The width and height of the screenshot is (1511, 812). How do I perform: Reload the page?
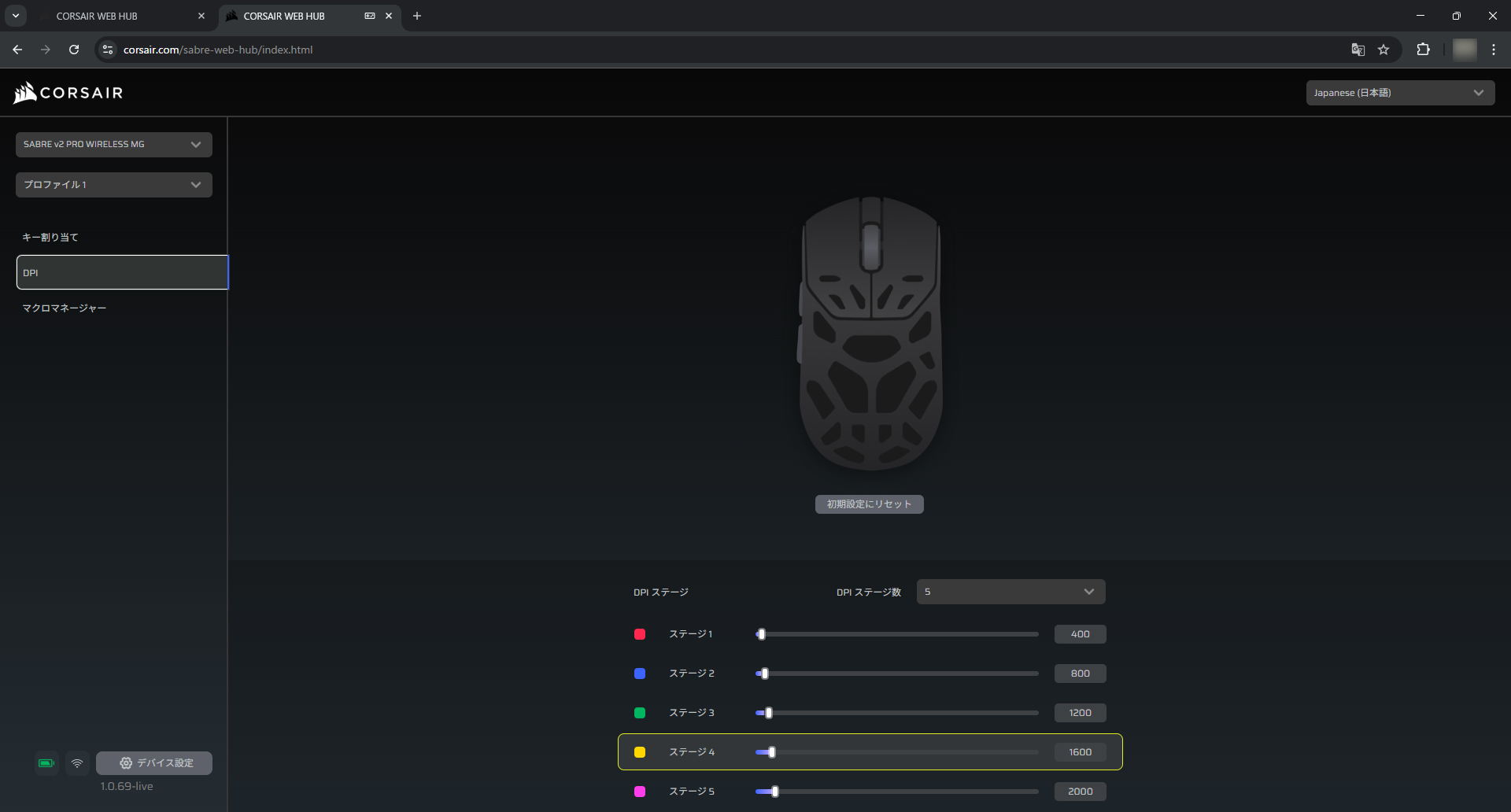tap(74, 50)
